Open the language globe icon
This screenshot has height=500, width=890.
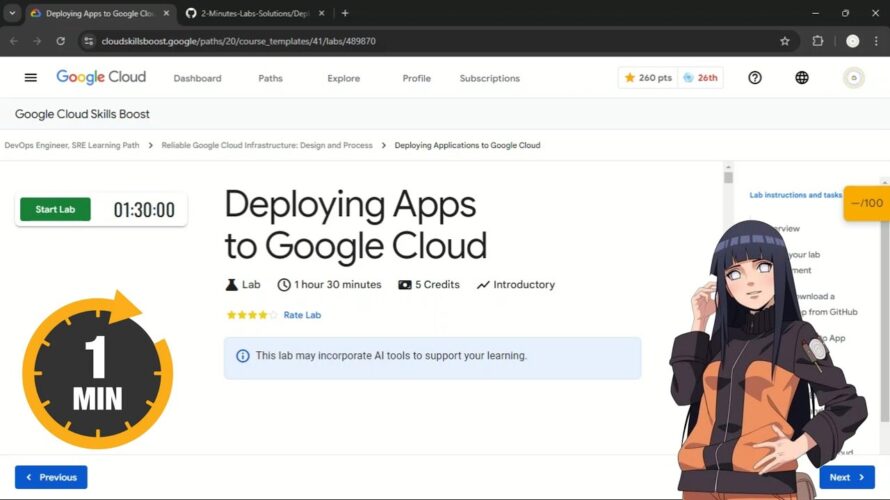click(801, 78)
